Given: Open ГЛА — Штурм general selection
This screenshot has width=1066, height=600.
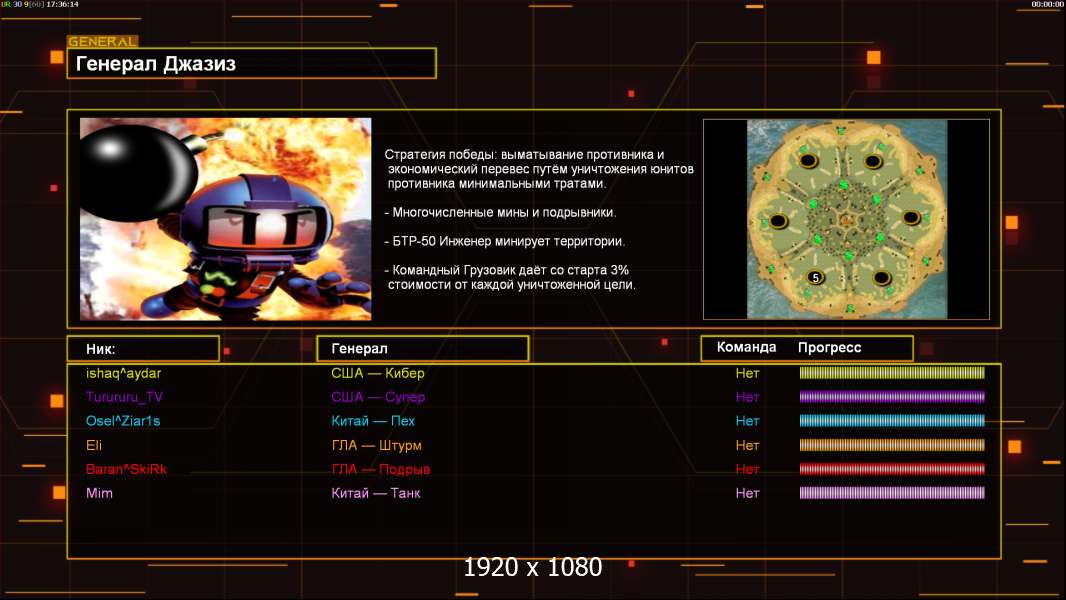Looking at the screenshot, I should point(377,445).
